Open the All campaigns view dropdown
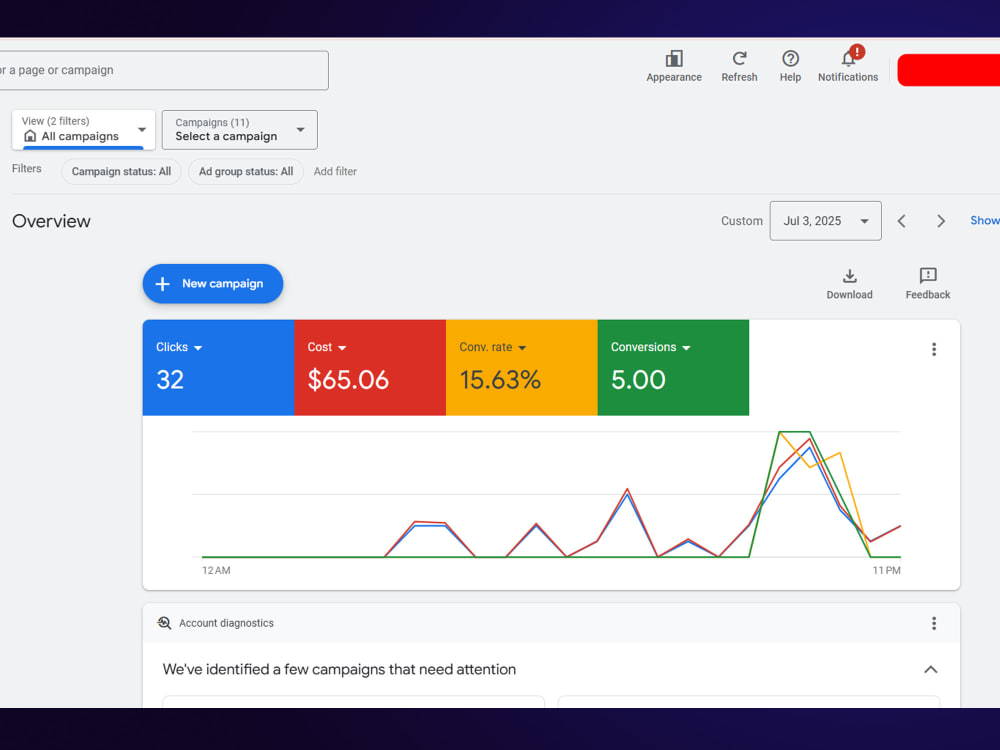This screenshot has width=1000, height=750. [x=84, y=129]
